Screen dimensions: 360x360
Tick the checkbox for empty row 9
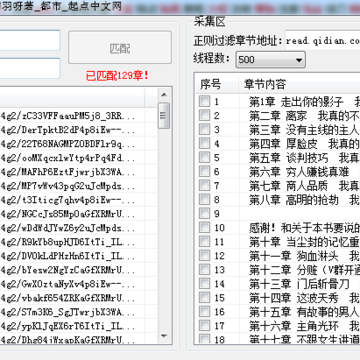pyautogui.click(x=204, y=213)
